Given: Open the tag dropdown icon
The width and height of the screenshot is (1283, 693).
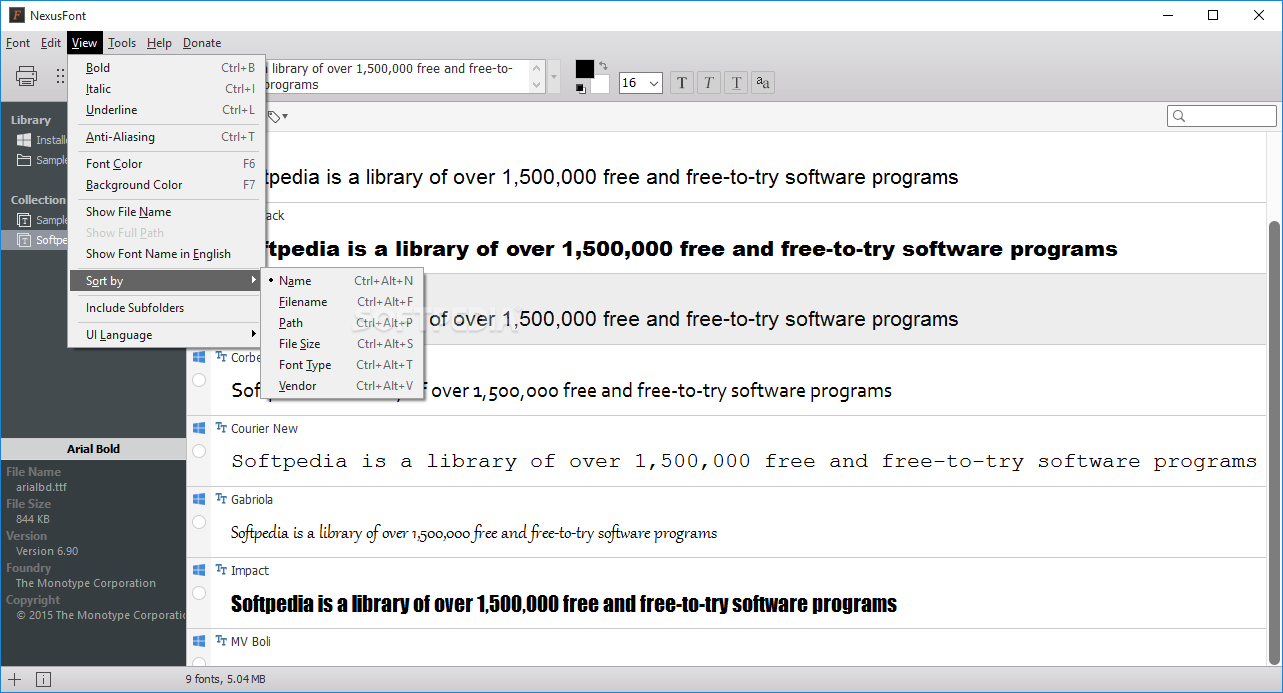Looking at the screenshot, I should pos(278,117).
